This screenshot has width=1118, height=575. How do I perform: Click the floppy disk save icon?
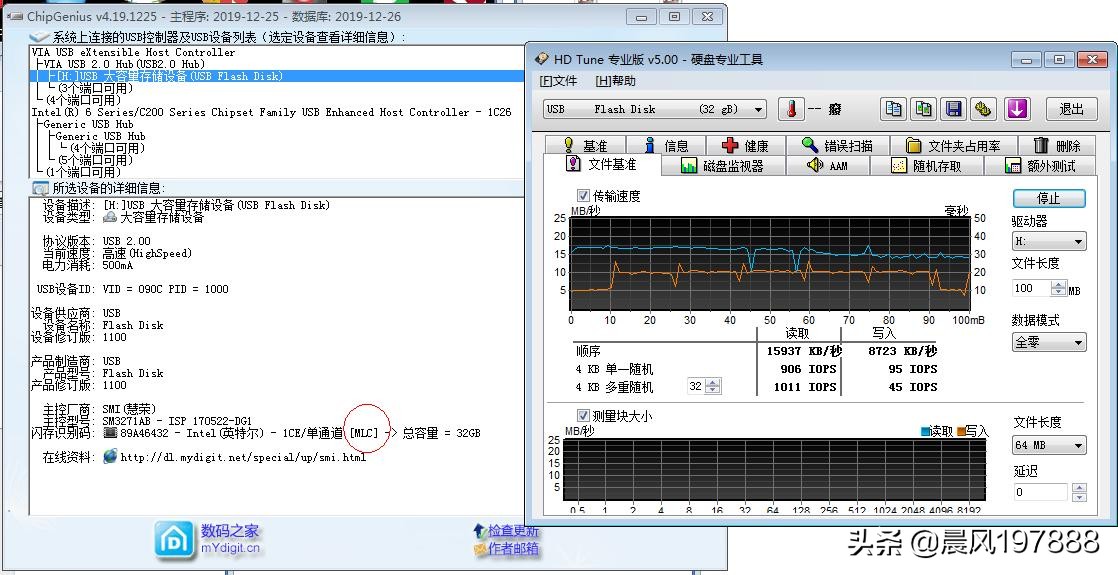click(x=953, y=109)
